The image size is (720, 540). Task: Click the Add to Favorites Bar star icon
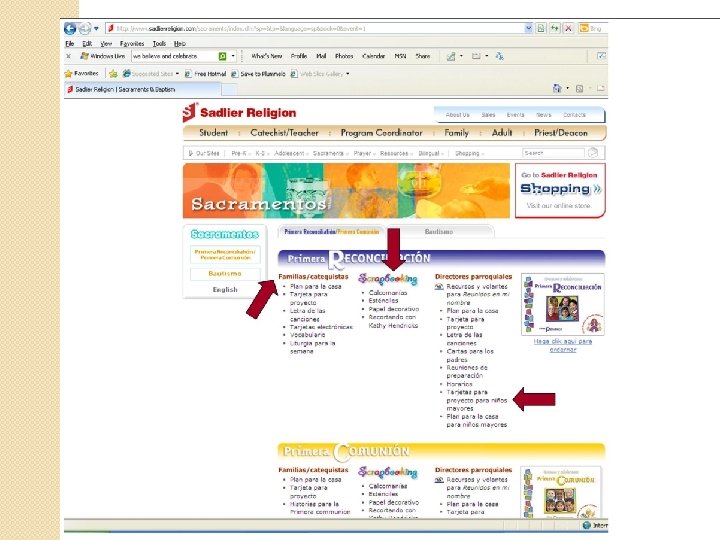tap(113, 73)
